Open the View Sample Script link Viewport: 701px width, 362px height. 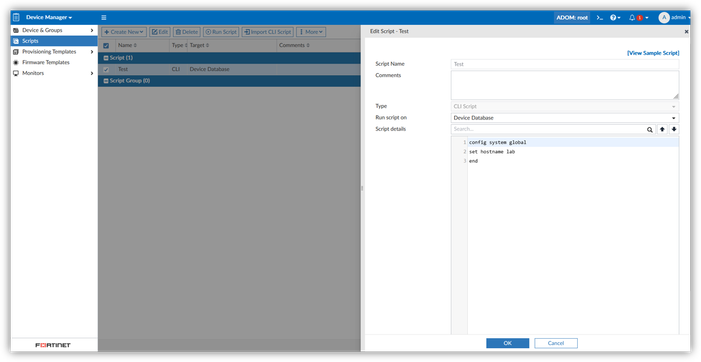tap(653, 53)
